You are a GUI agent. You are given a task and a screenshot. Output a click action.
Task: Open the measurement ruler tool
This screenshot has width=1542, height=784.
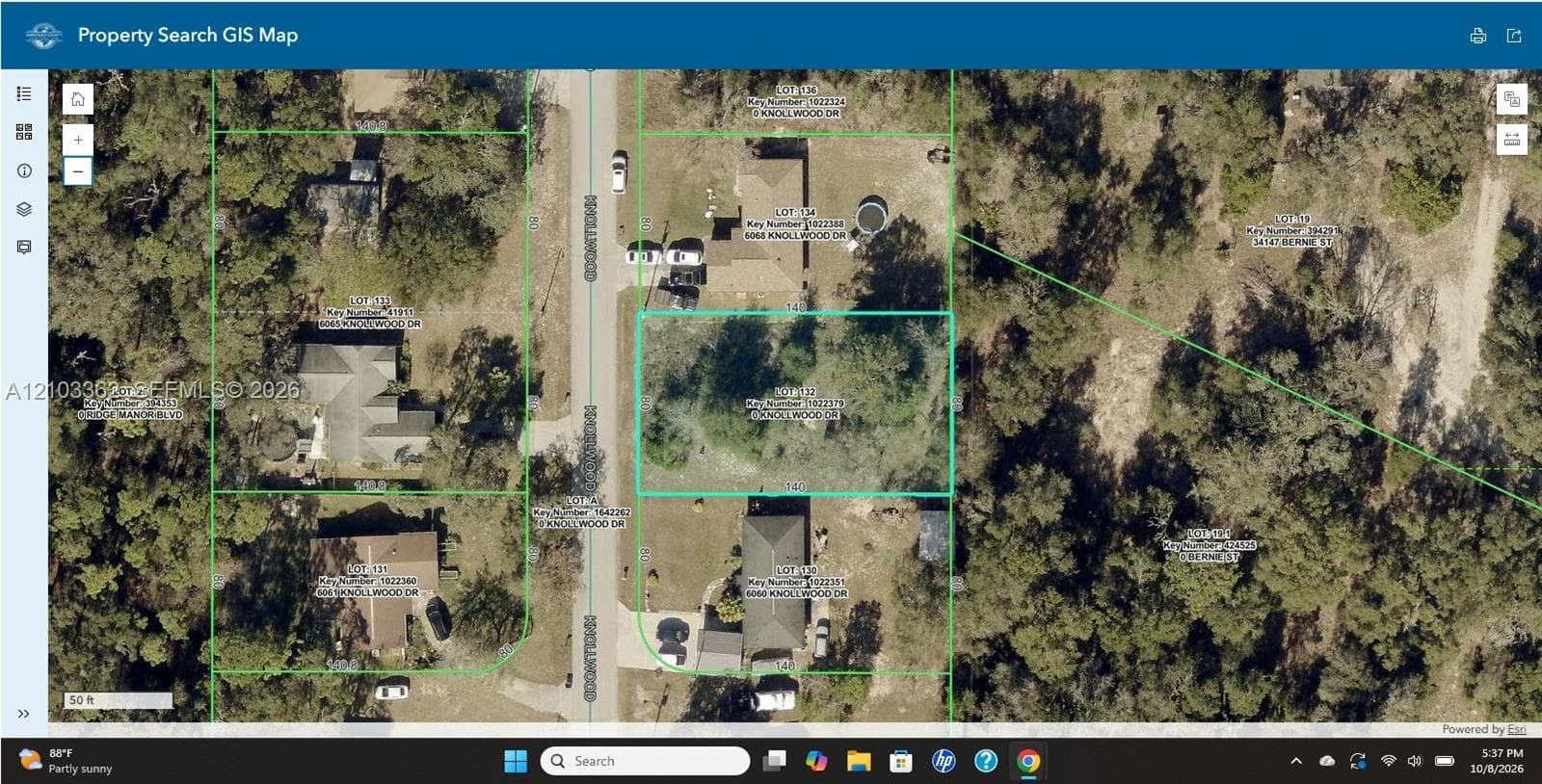(1512, 140)
